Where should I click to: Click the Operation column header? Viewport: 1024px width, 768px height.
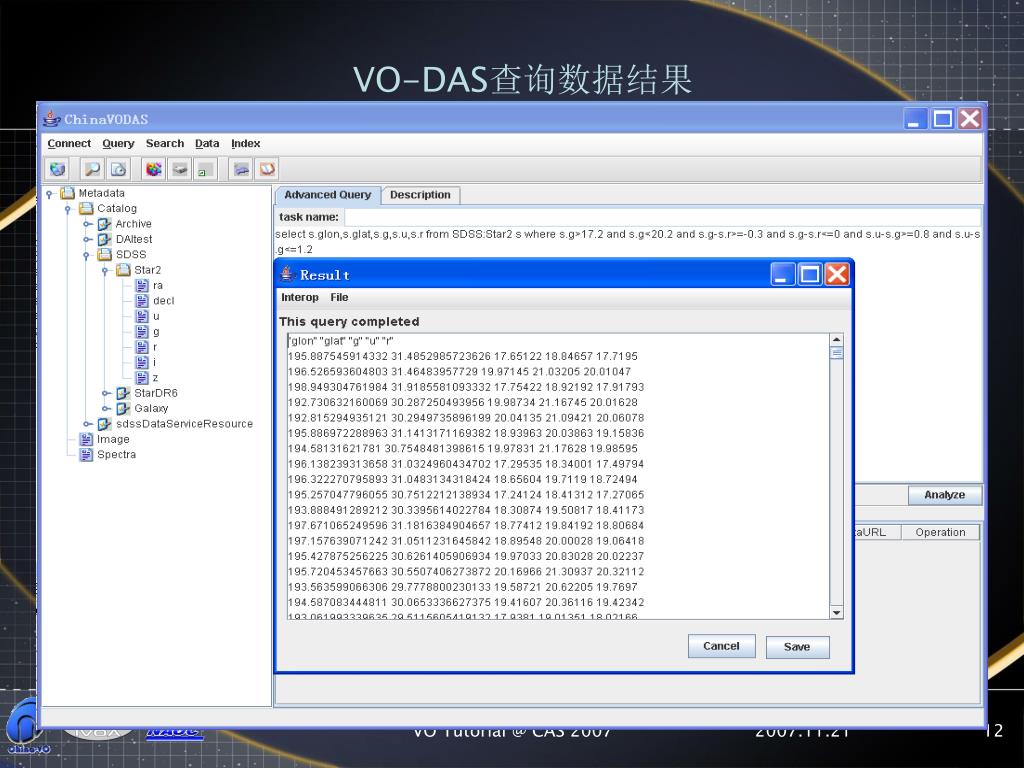[940, 532]
